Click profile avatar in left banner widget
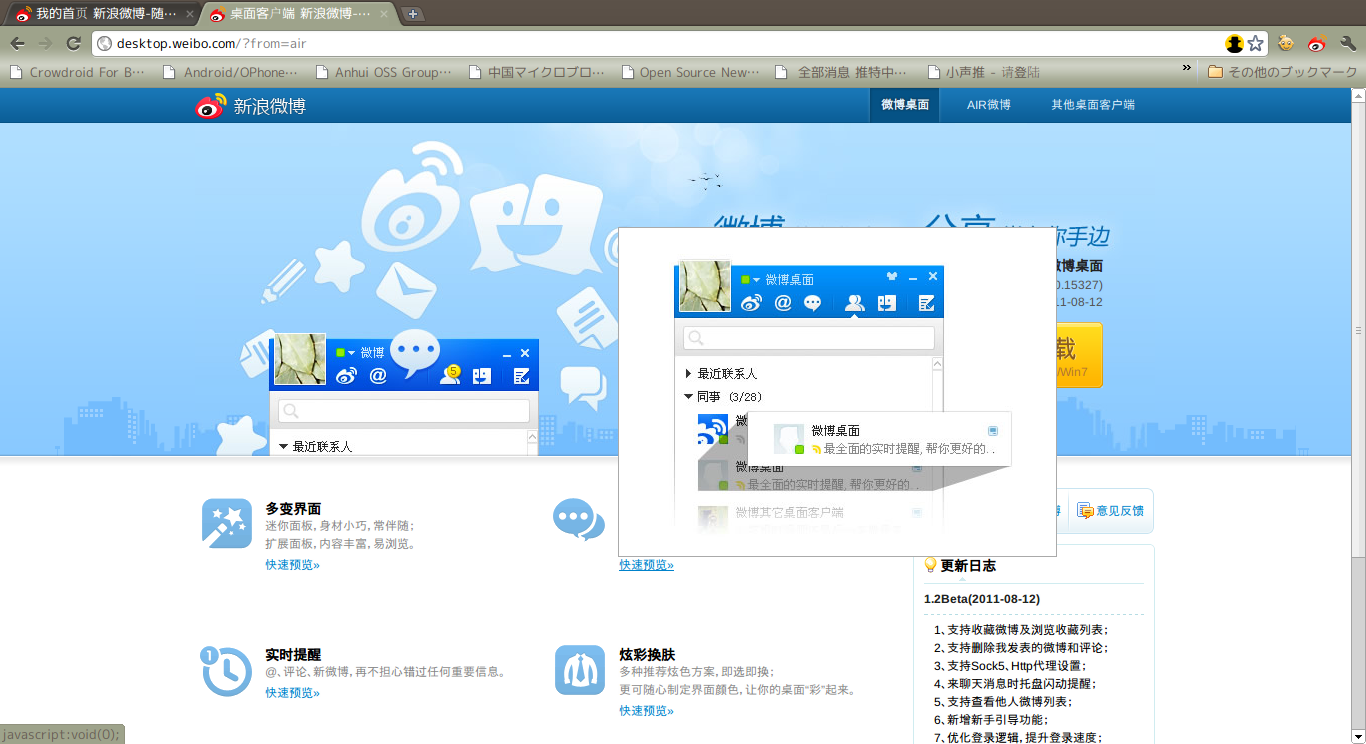Viewport: 1366px width, 744px height. pyautogui.click(x=300, y=359)
